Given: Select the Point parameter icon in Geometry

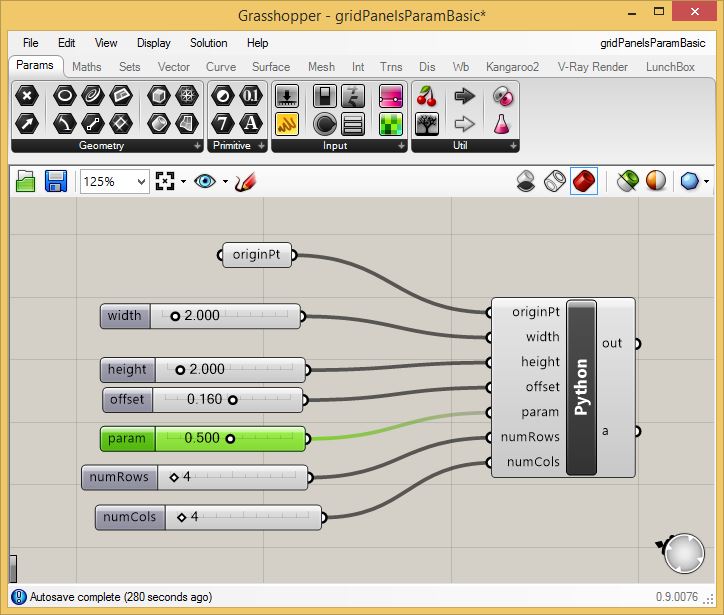Looking at the screenshot, I should coord(27,96).
